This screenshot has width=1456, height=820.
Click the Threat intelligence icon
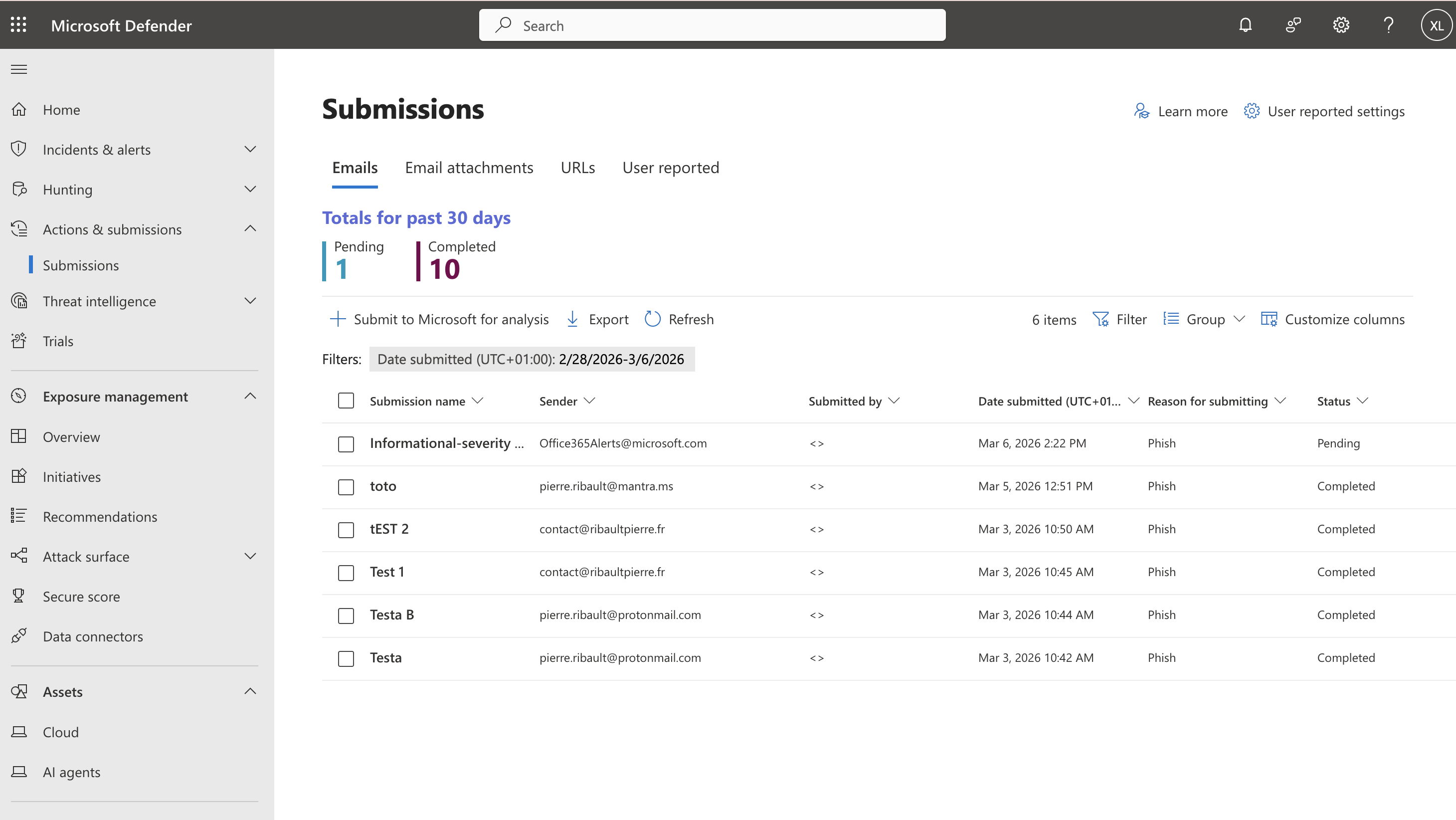[x=19, y=300]
